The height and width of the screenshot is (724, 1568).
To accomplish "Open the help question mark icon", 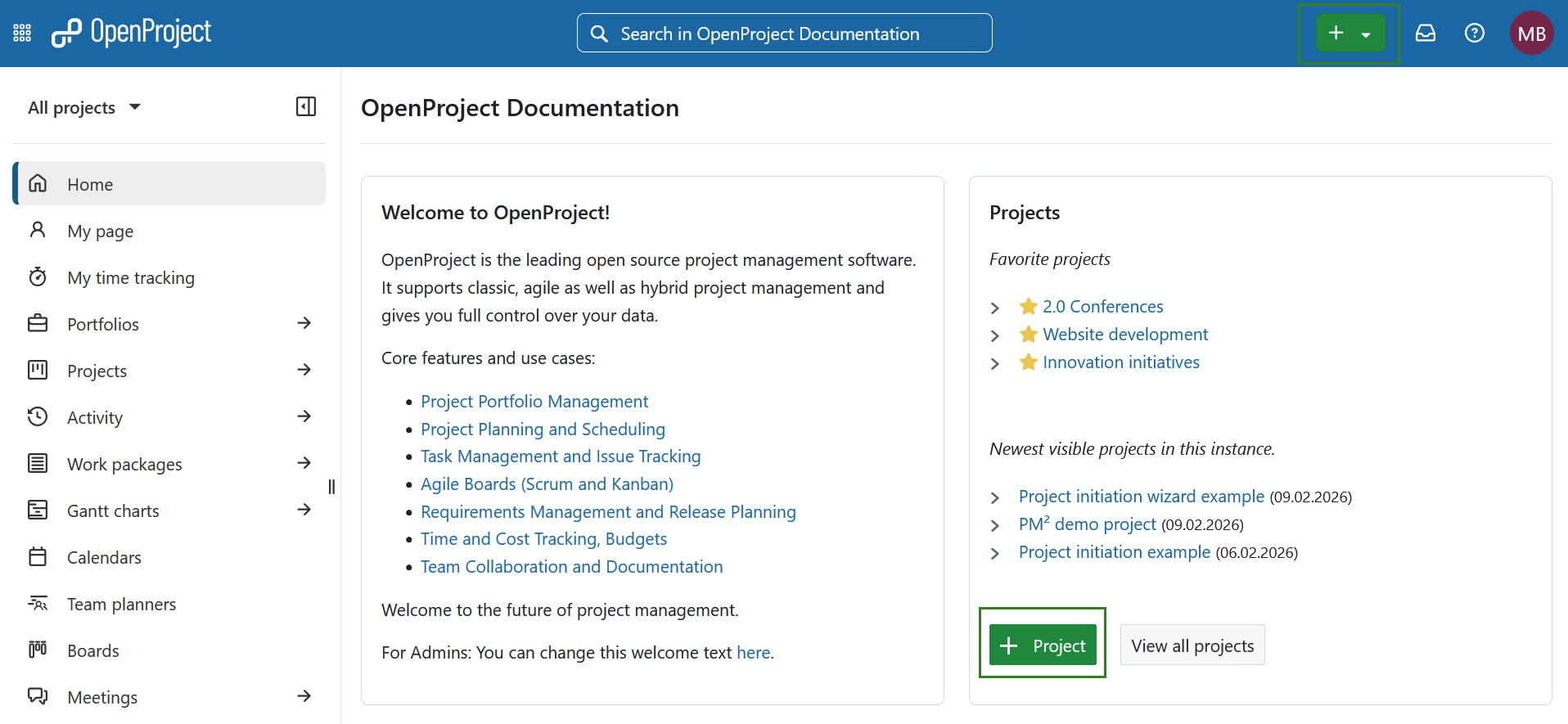I will pyautogui.click(x=1475, y=33).
